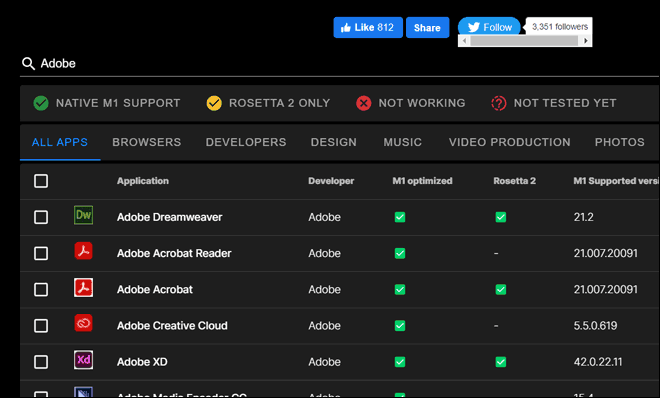Filter by NOT TESTED YET label
Image resolution: width=660 pixels, height=398 pixels.
point(565,103)
